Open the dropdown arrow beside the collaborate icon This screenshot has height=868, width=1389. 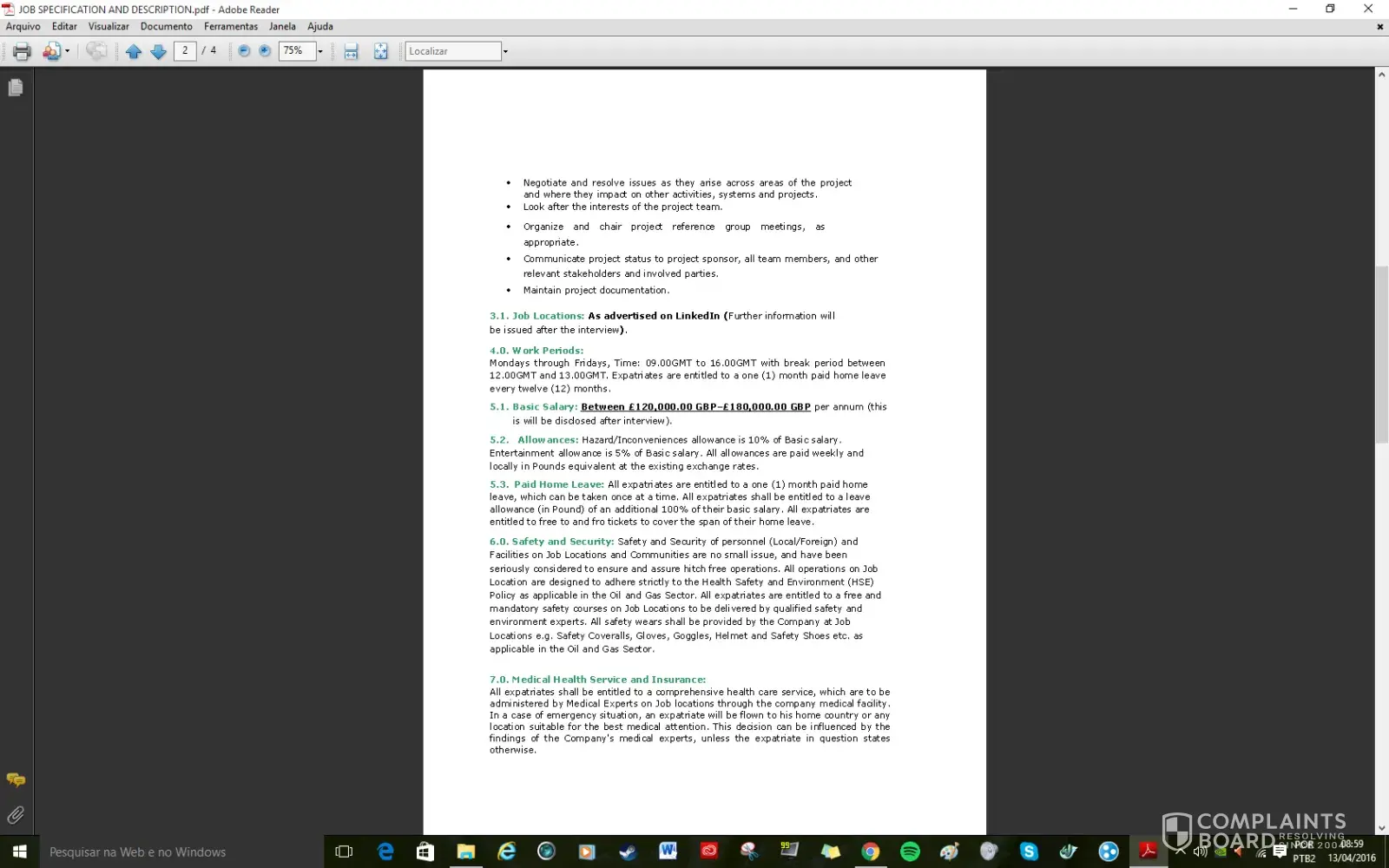click(x=68, y=51)
